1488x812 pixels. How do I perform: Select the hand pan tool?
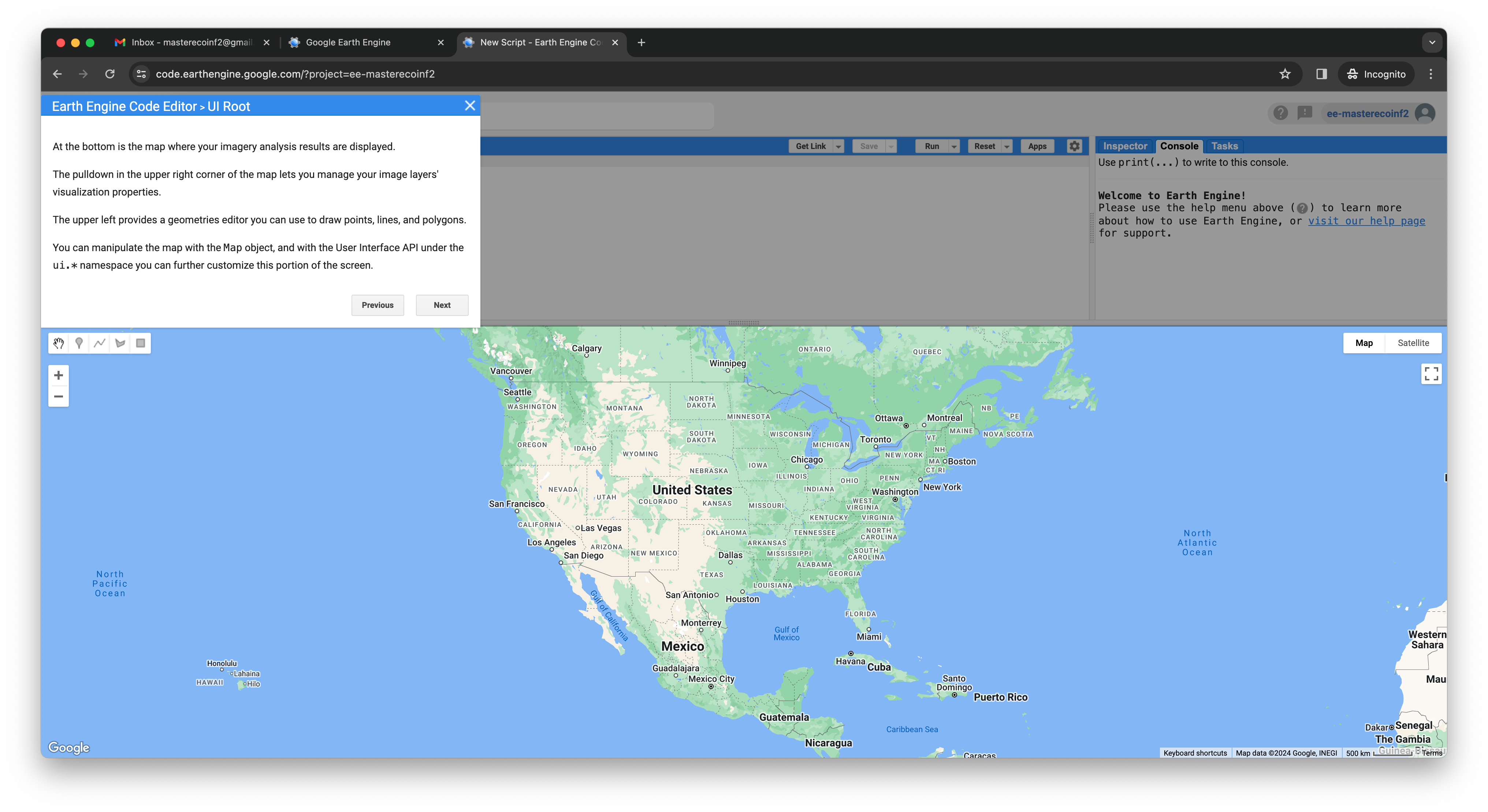pos(58,343)
